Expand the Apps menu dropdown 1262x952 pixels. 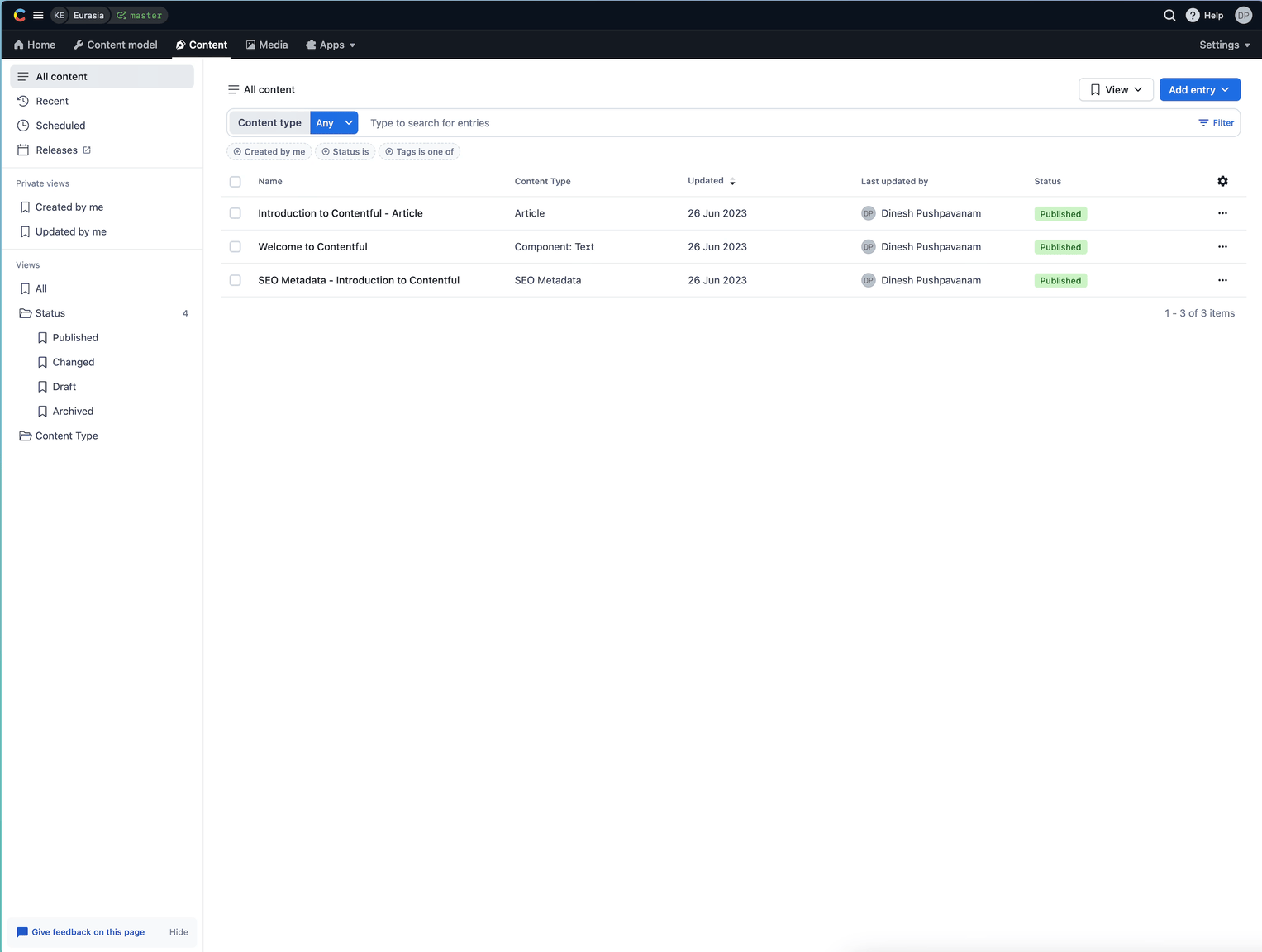pyautogui.click(x=331, y=45)
